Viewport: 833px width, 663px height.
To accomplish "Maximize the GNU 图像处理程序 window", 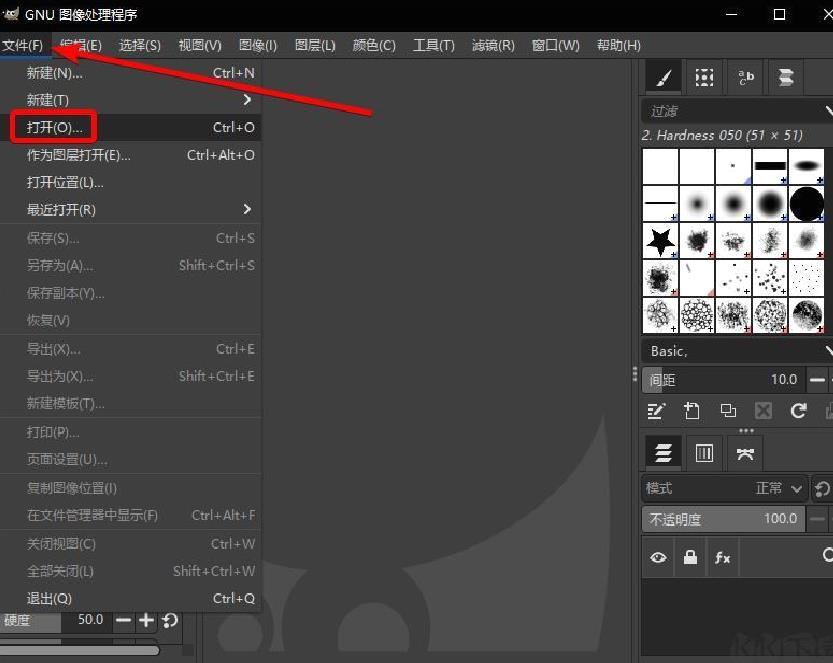I will point(779,14).
